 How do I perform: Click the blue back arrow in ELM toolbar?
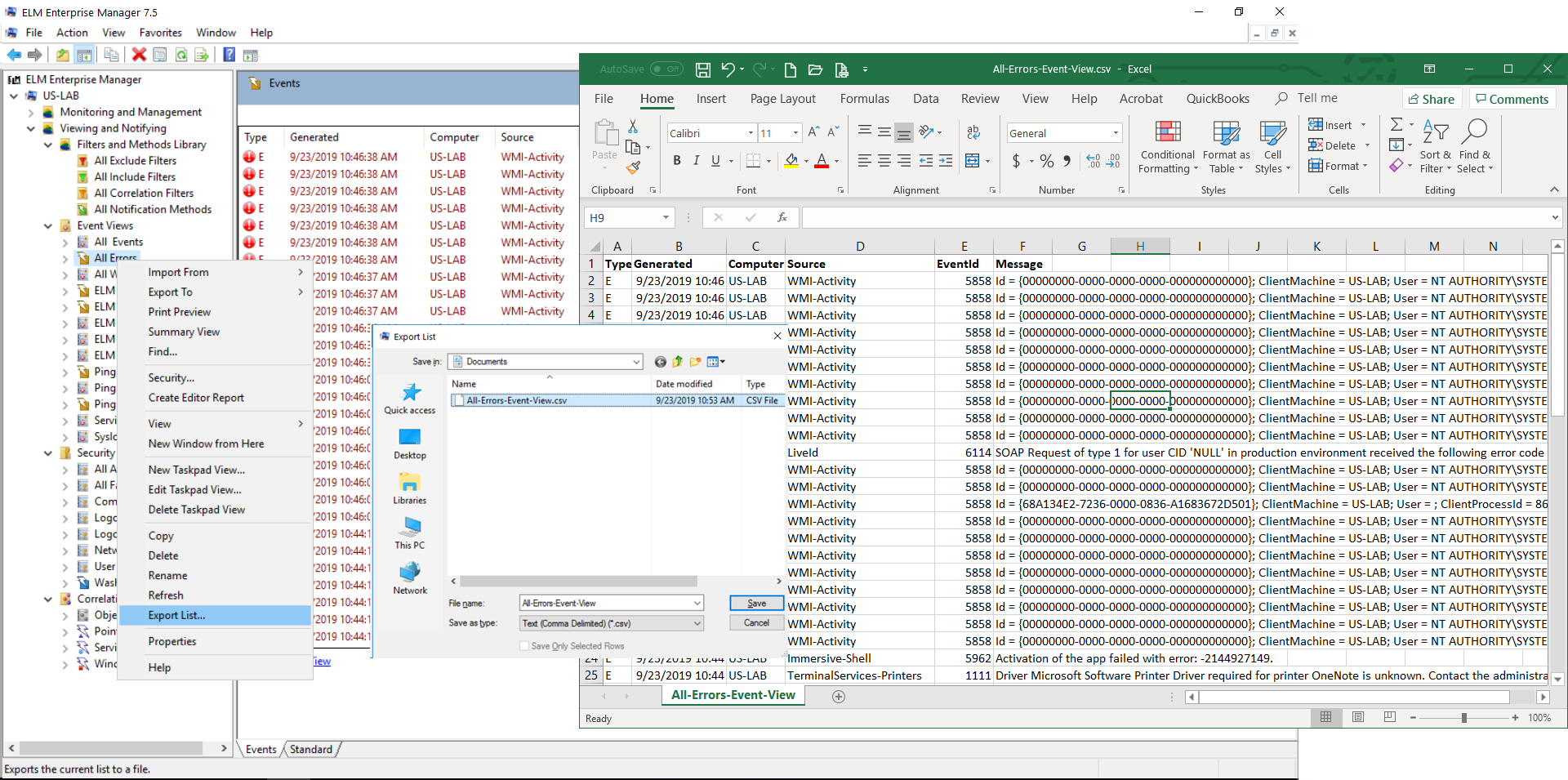[14, 55]
